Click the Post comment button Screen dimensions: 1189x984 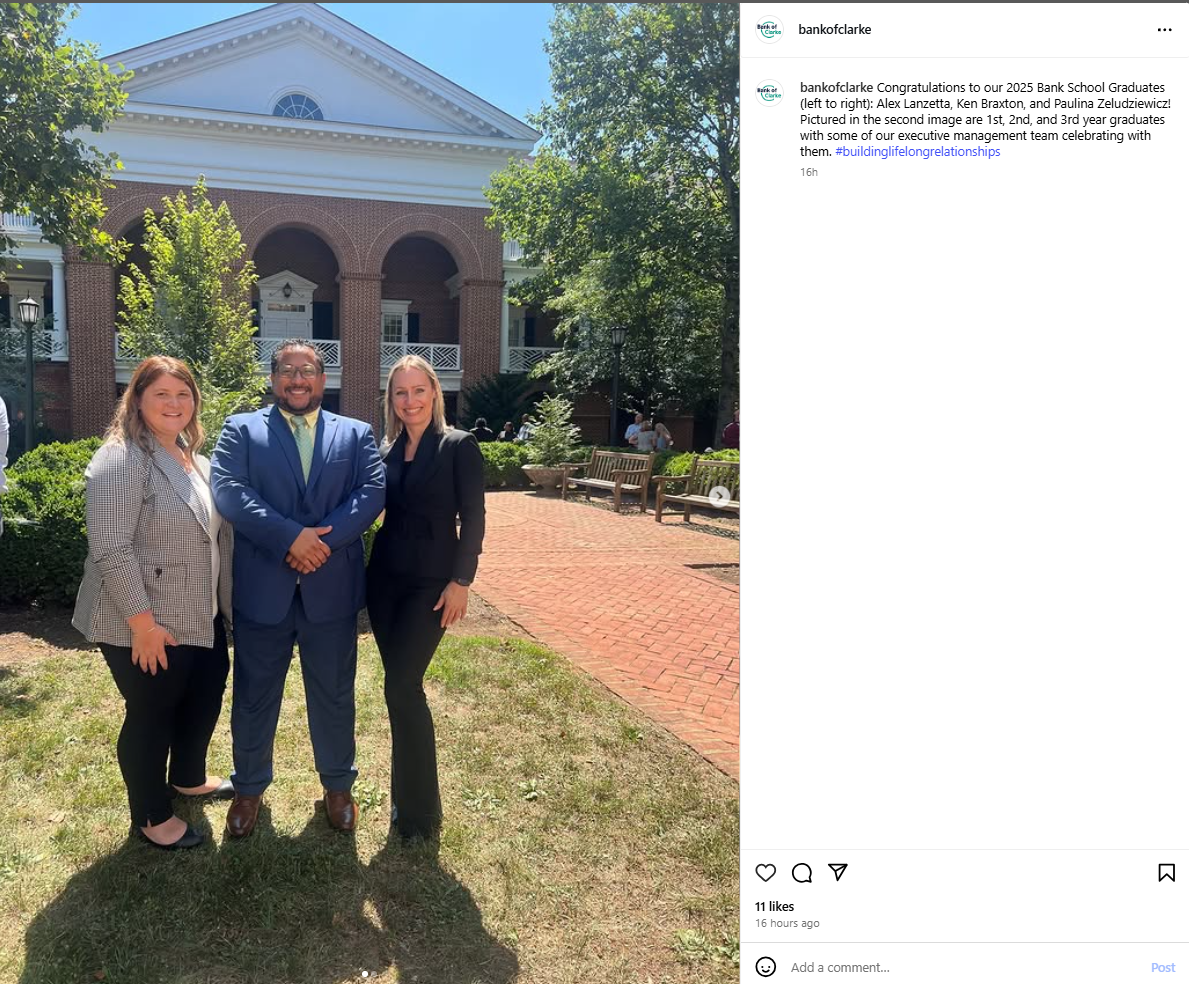1162,967
